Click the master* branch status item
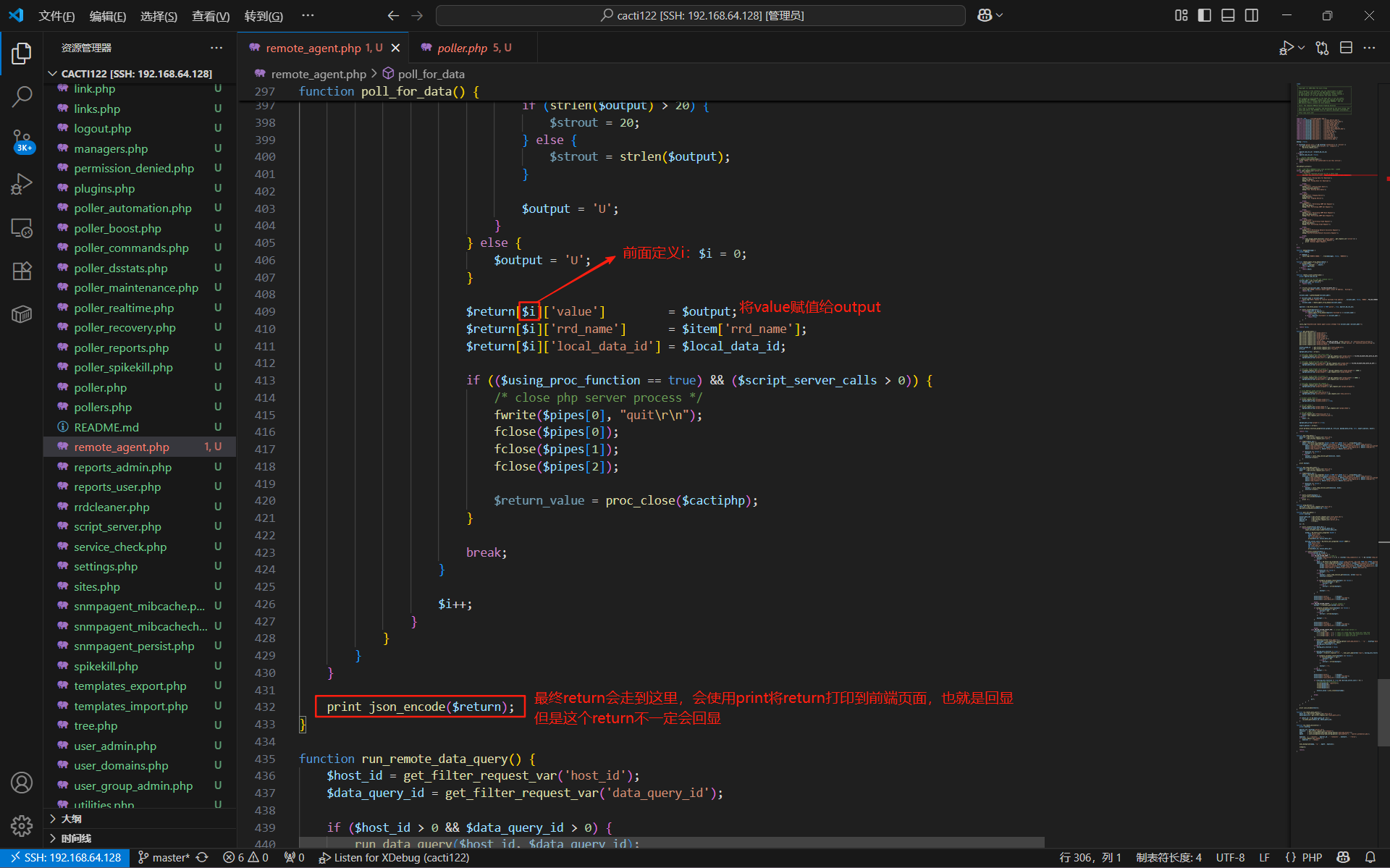The height and width of the screenshot is (868, 1390). [164, 858]
